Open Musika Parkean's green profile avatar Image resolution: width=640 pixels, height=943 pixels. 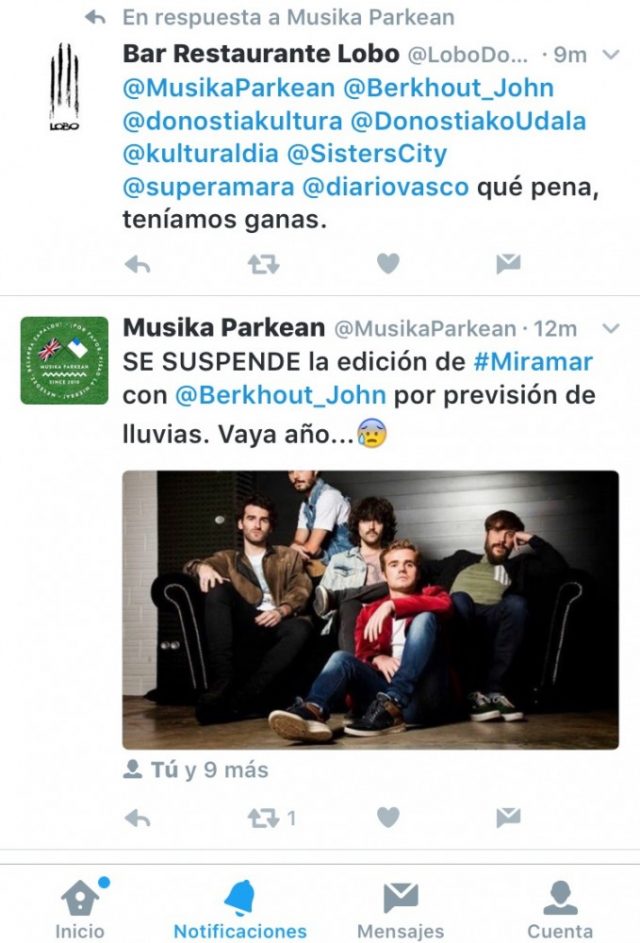[x=64, y=360]
